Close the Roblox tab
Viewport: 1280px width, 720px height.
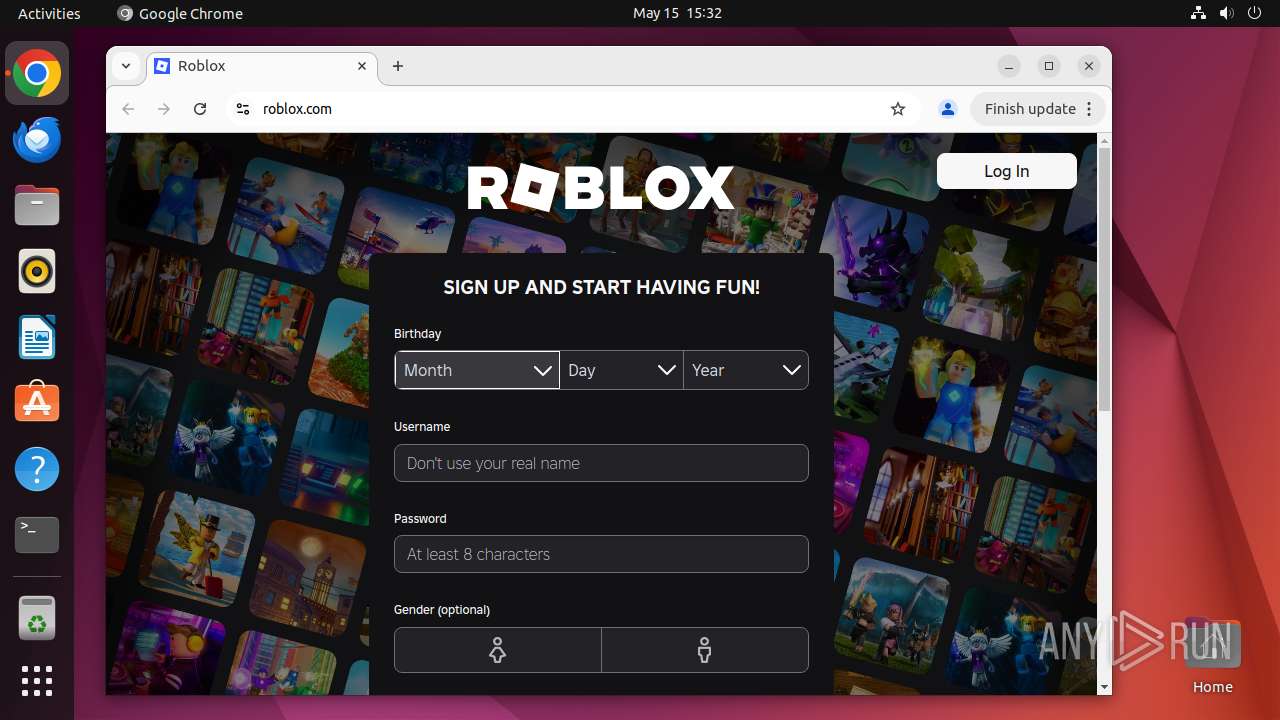pyautogui.click(x=362, y=66)
